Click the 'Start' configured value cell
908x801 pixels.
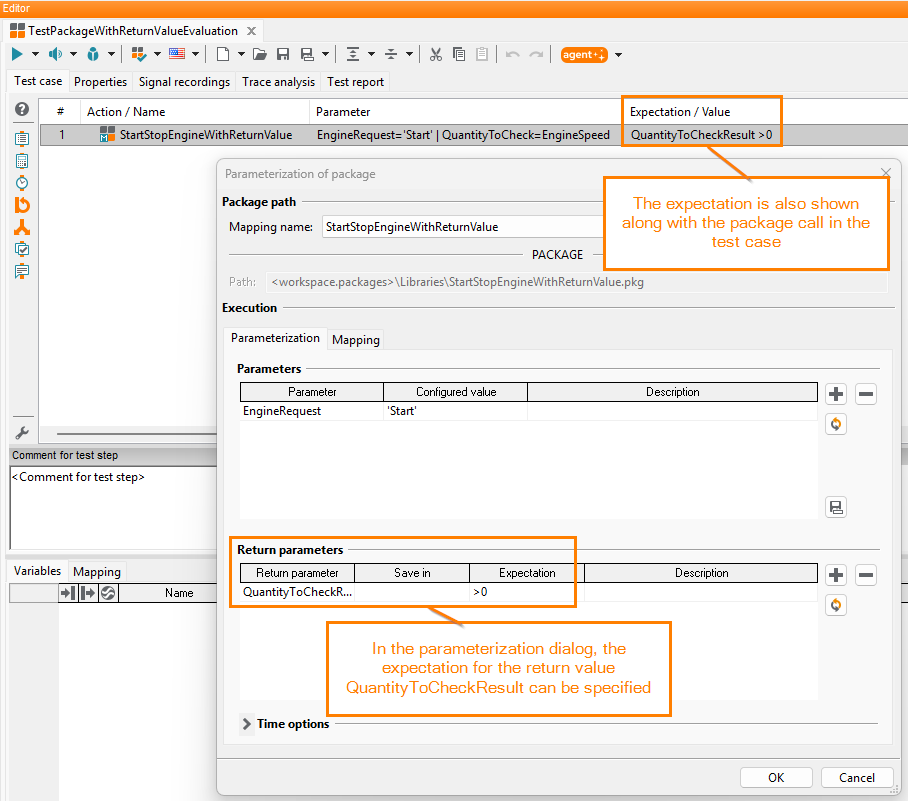tap(455, 411)
